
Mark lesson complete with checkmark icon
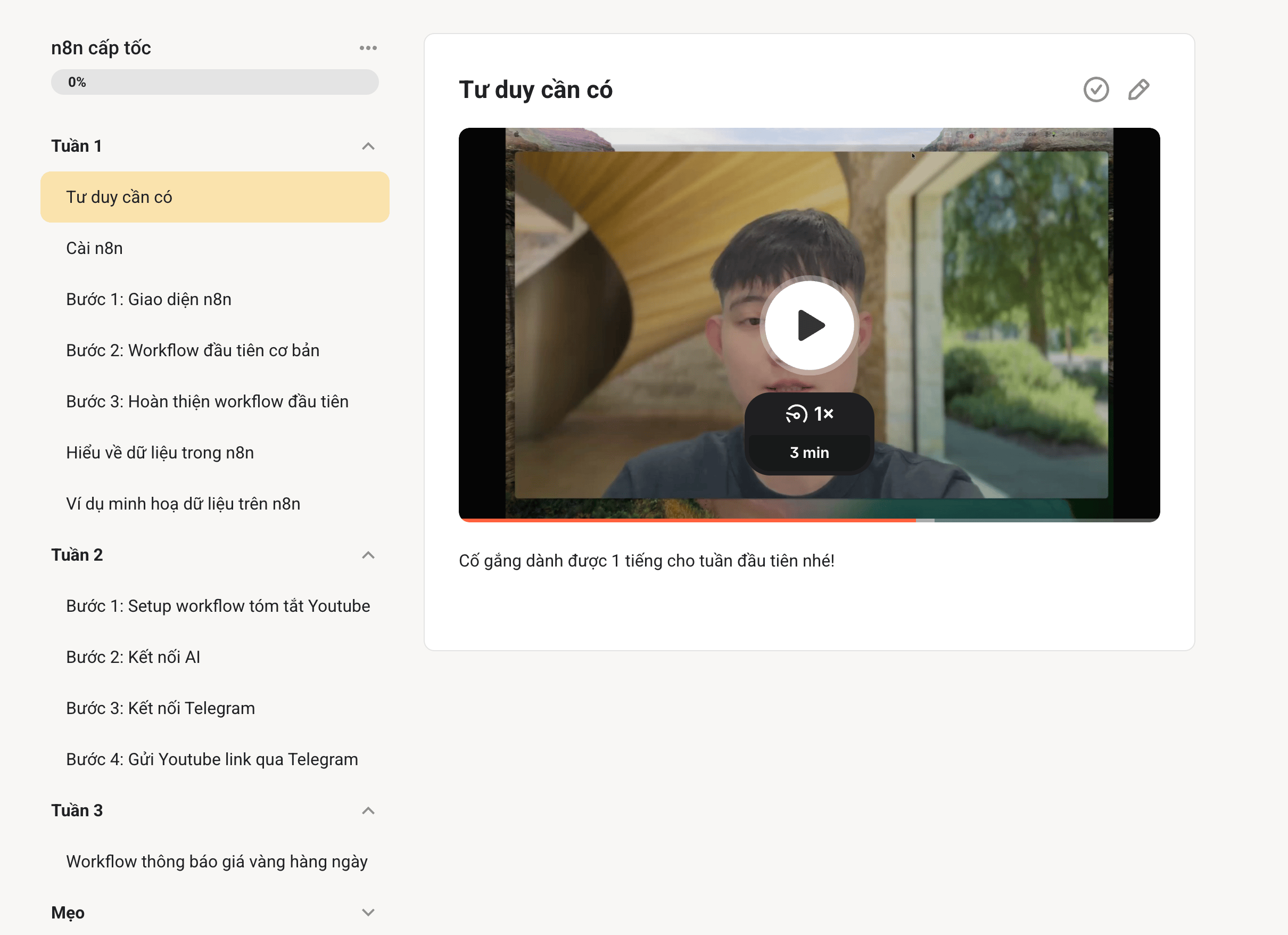pyautogui.click(x=1095, y=89)
